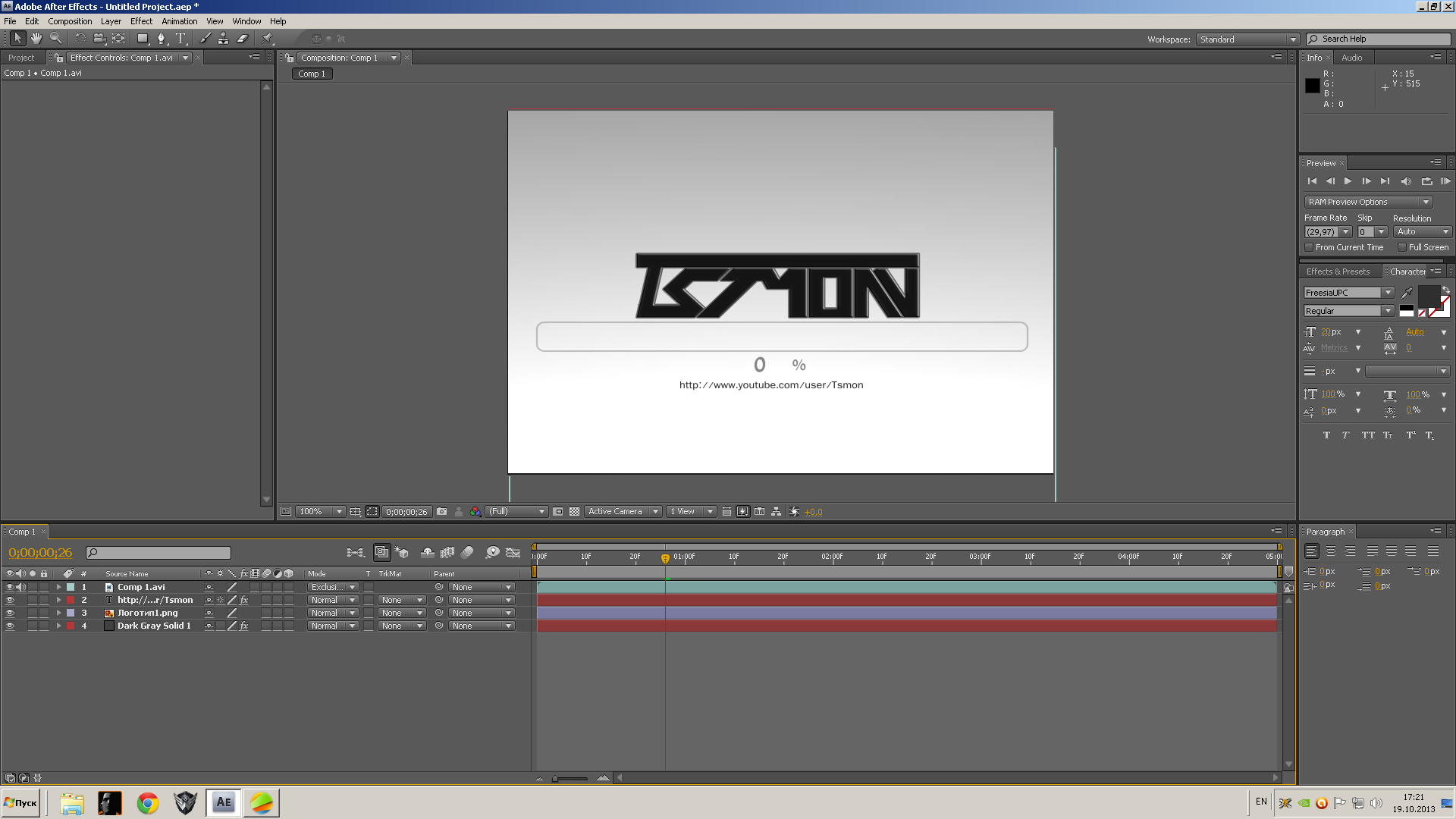Image resolution: width=1456 pixels, height=819 pixels.
Task: Open the Animation menu
Action: pos(179,21)
